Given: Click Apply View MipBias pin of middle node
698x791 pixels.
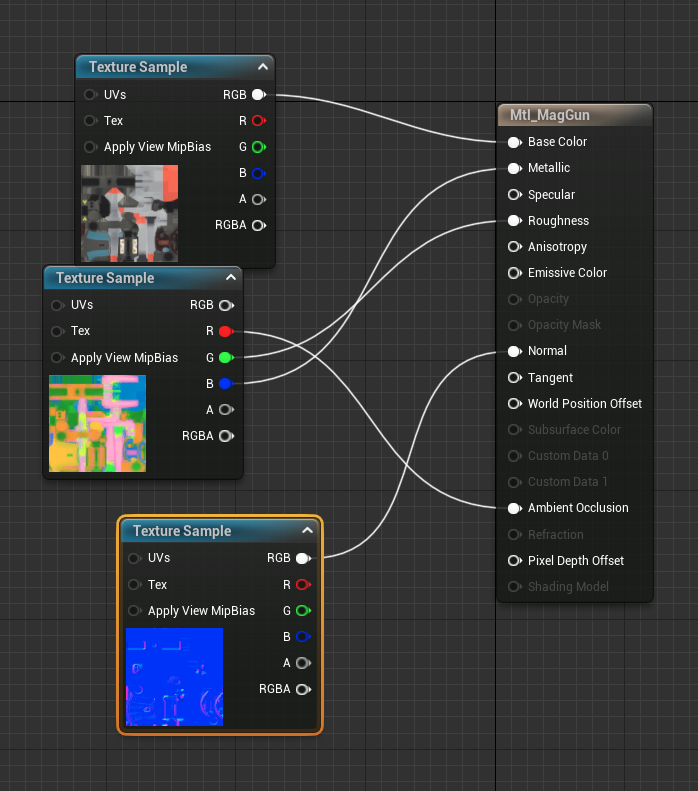Looking at the screenshot, I should 57,358.
